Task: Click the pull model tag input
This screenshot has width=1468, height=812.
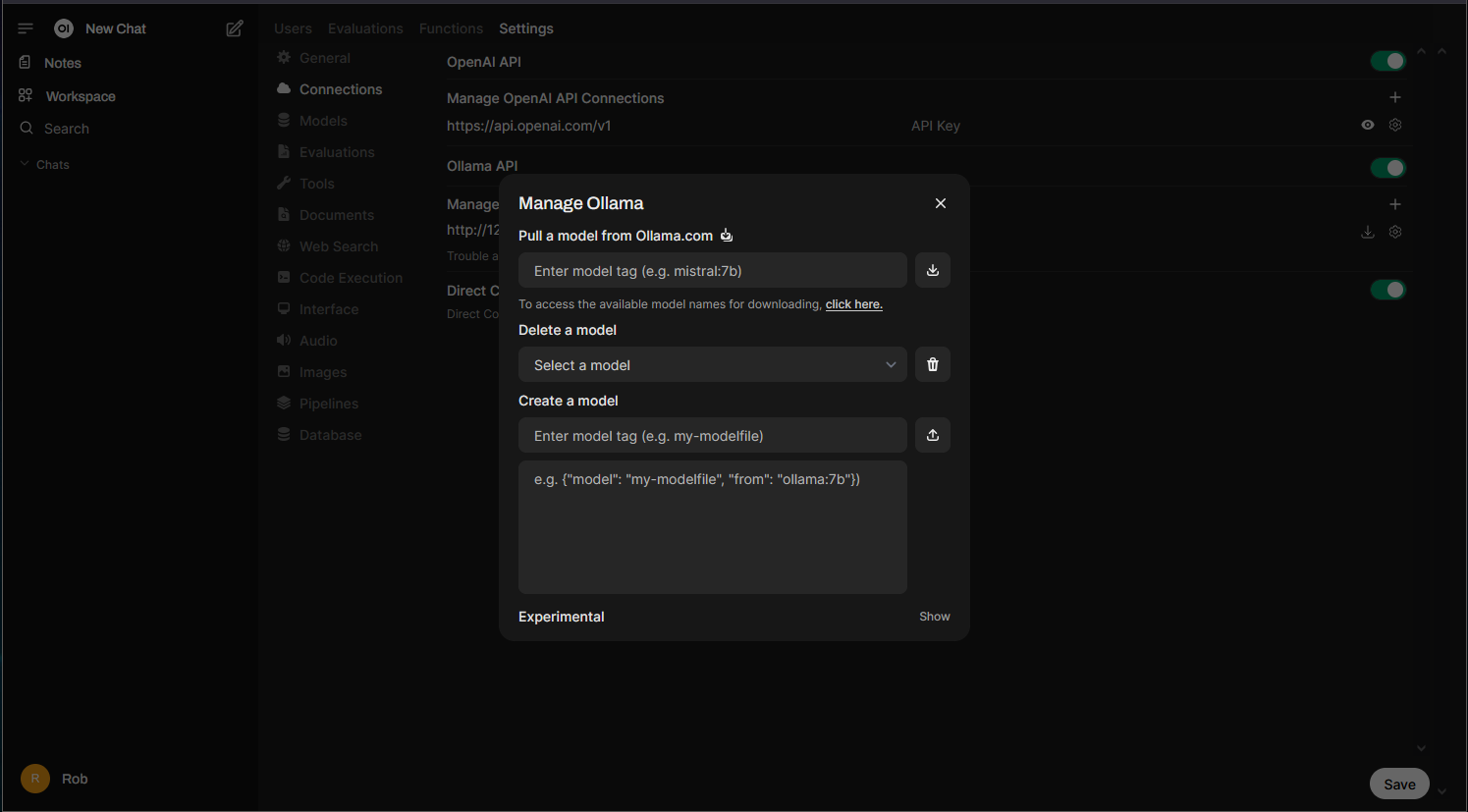Action: tap(713, 270)
